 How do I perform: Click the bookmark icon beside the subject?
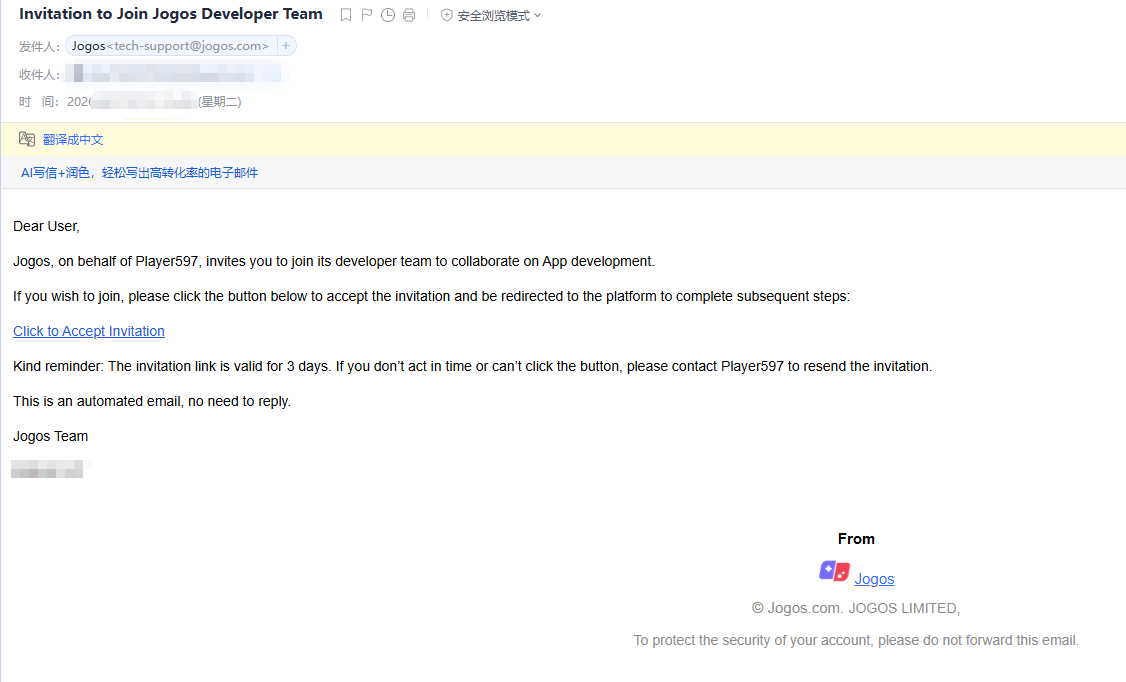click(346, 15)
